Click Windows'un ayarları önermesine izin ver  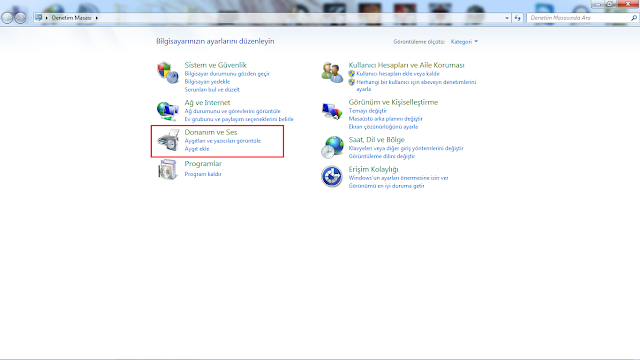(x=398, y=178)
